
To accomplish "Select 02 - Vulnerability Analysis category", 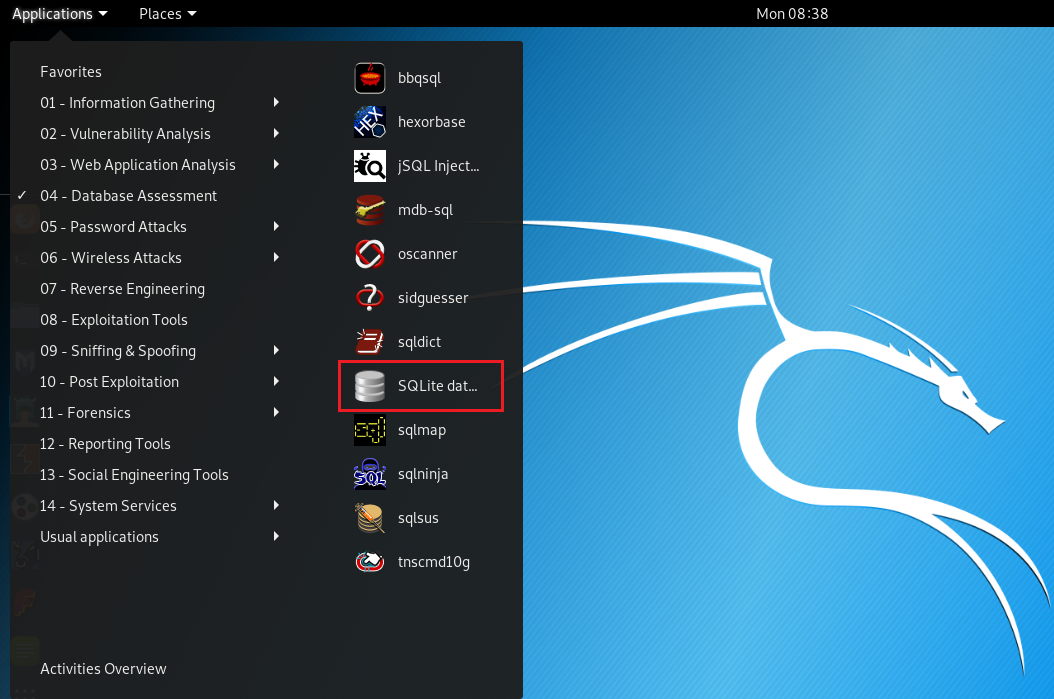I will [125, 134].
